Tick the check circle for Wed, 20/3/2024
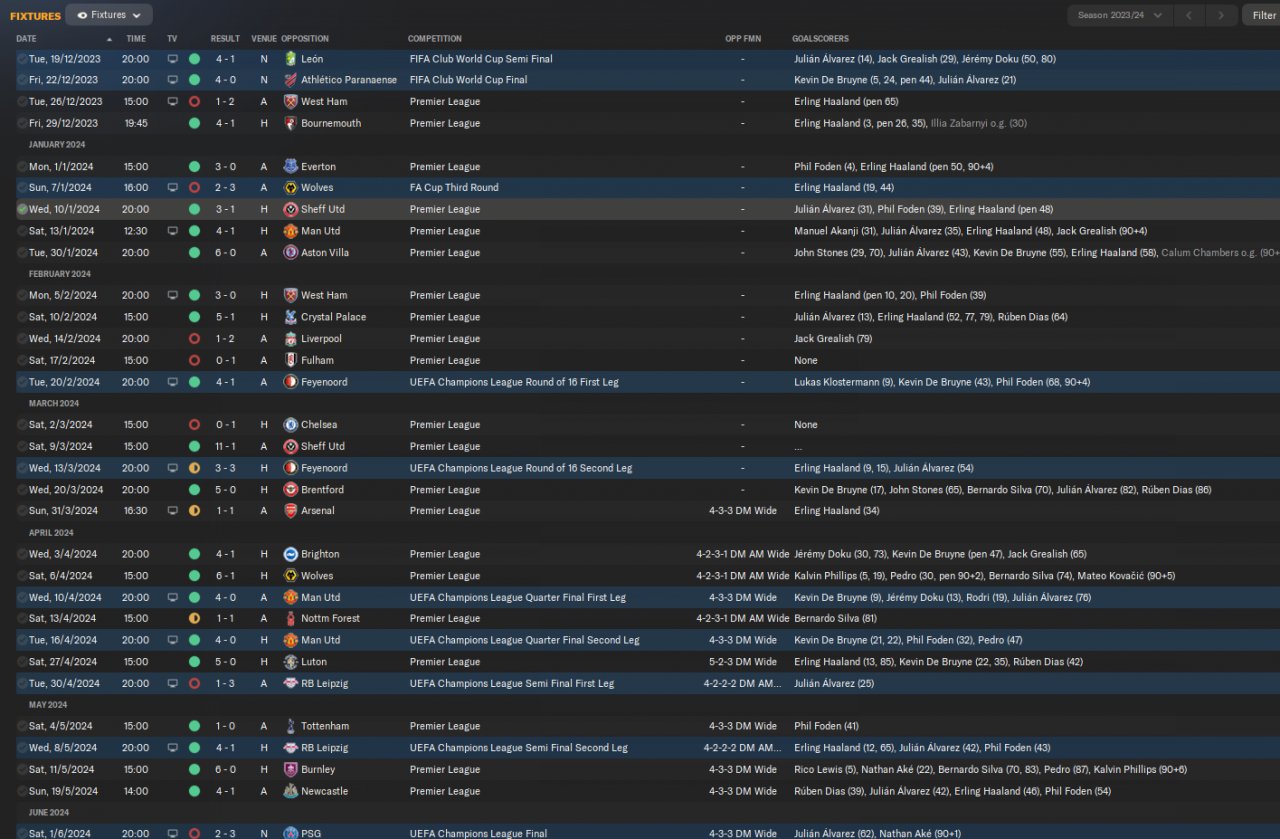1280x839 pixels. click(x=22, y=490)
